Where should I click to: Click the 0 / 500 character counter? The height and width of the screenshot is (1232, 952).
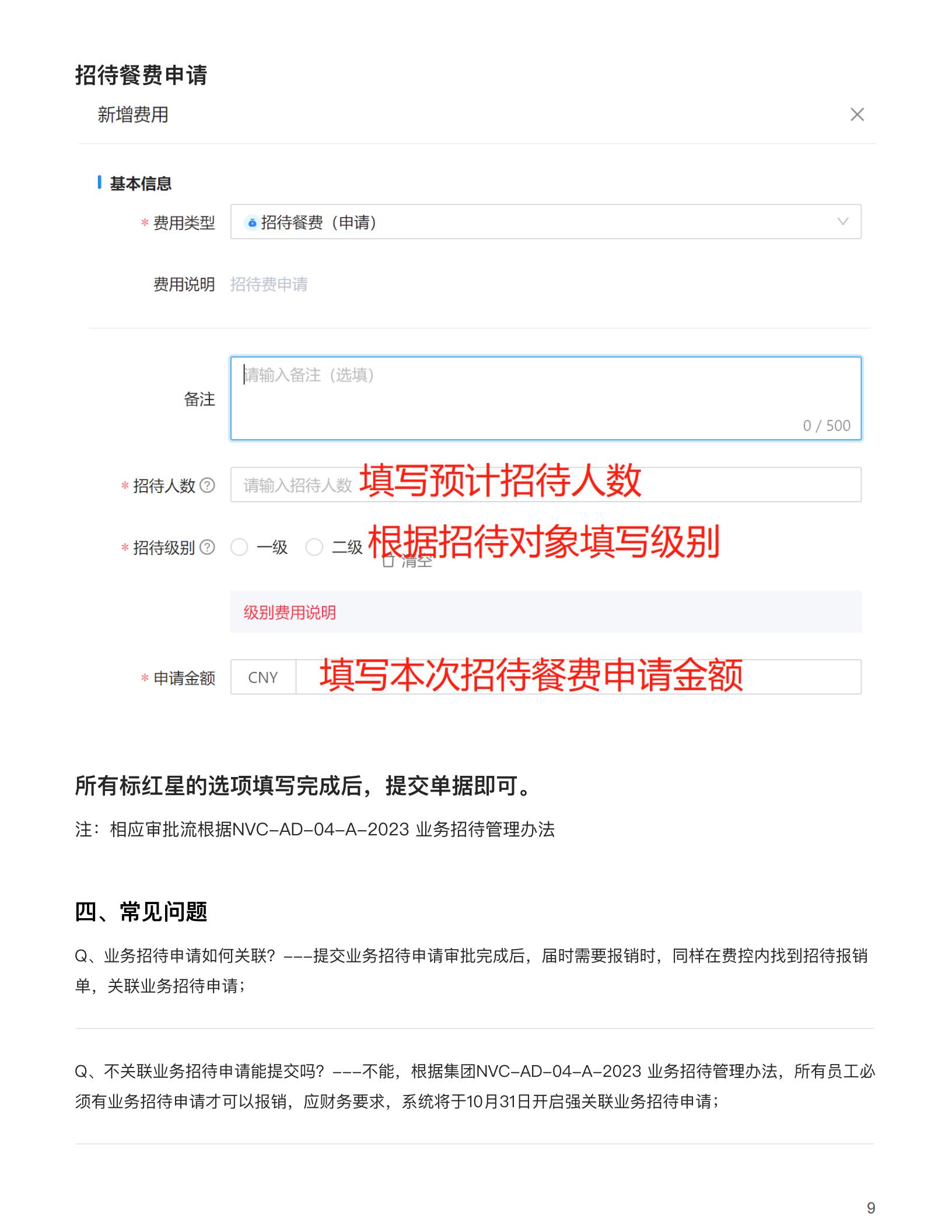[x=827, y=426]
